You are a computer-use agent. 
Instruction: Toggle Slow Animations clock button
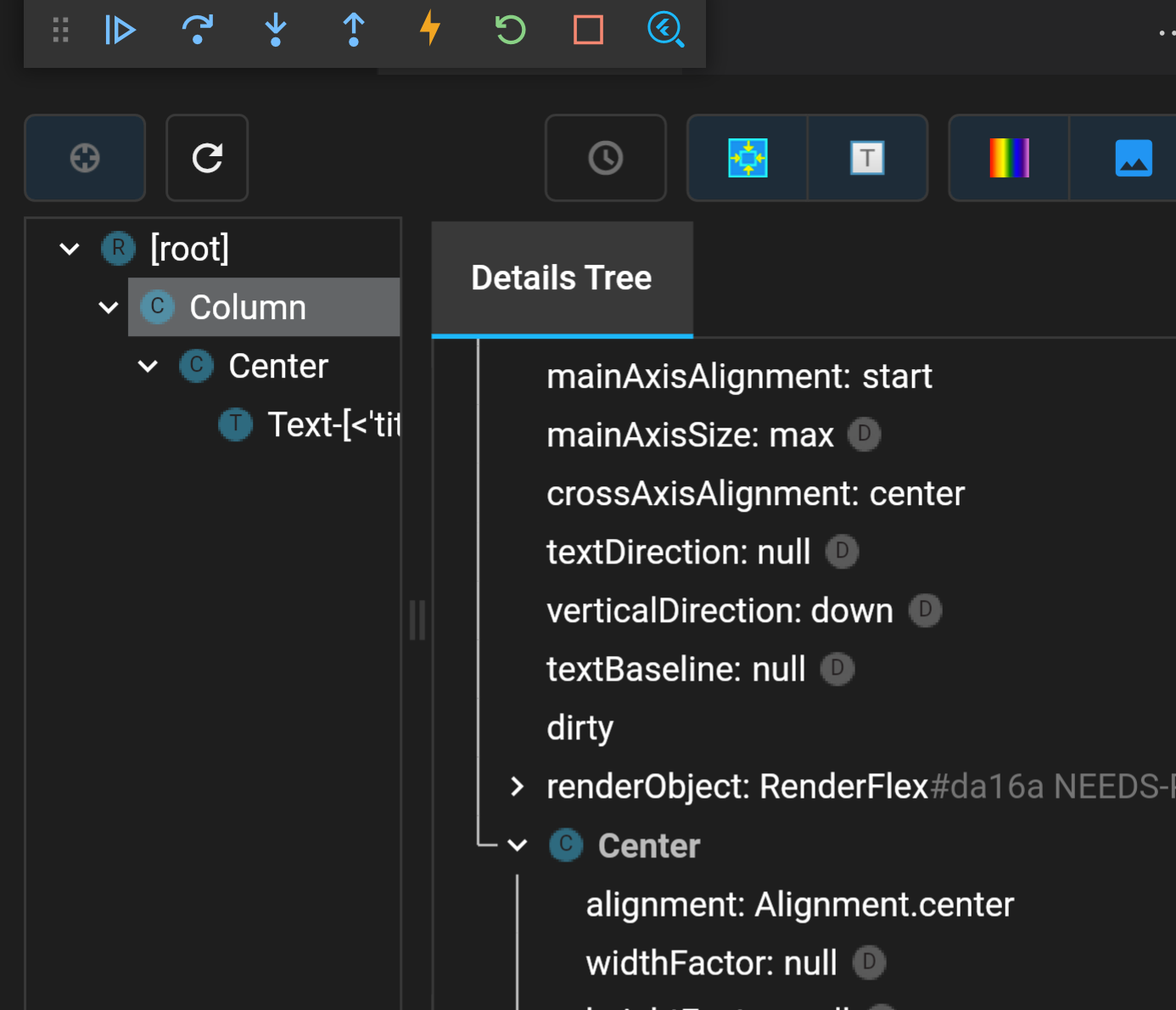coord(606,158)
